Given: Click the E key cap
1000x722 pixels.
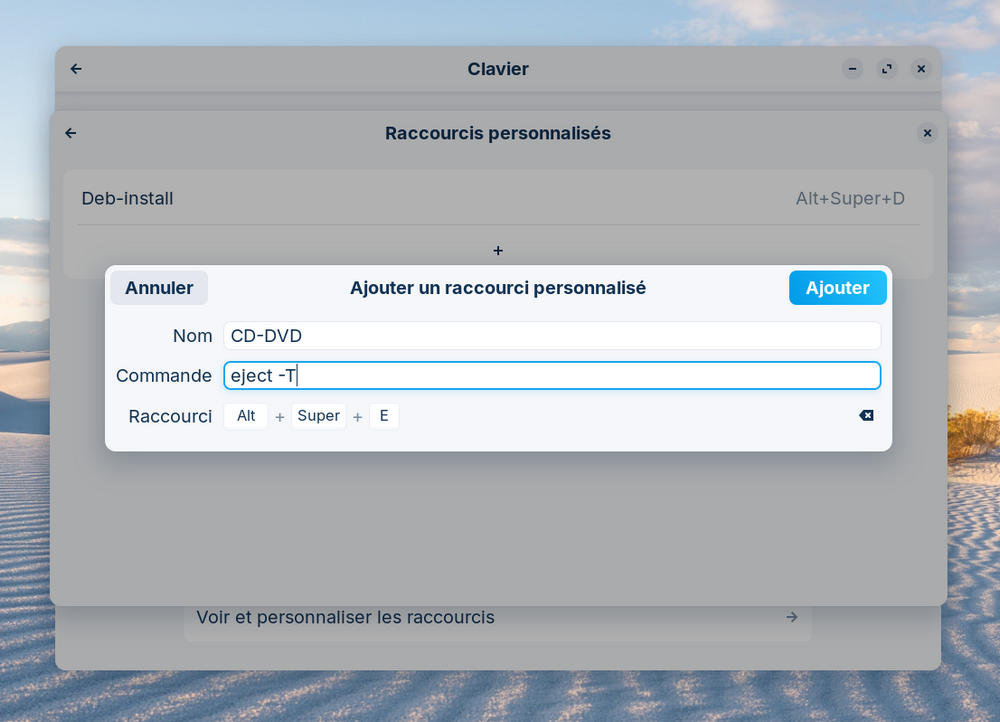Looking at the screenshot, I should pyautogui.click(x=384, y=416).
